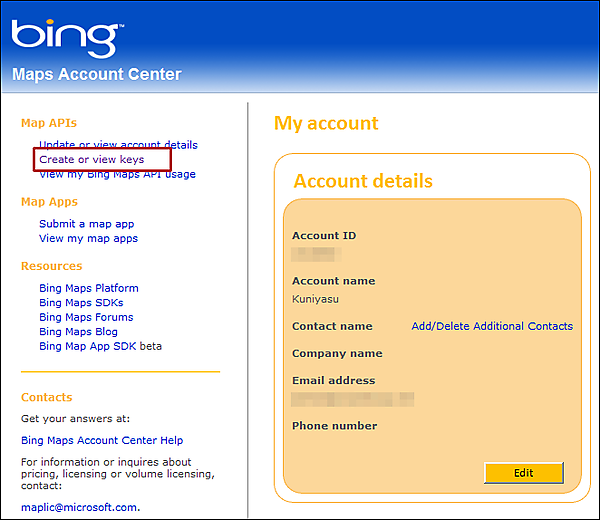Click the Account name label
The height and width of the screenshot is (520, 600).
(334, 281)
